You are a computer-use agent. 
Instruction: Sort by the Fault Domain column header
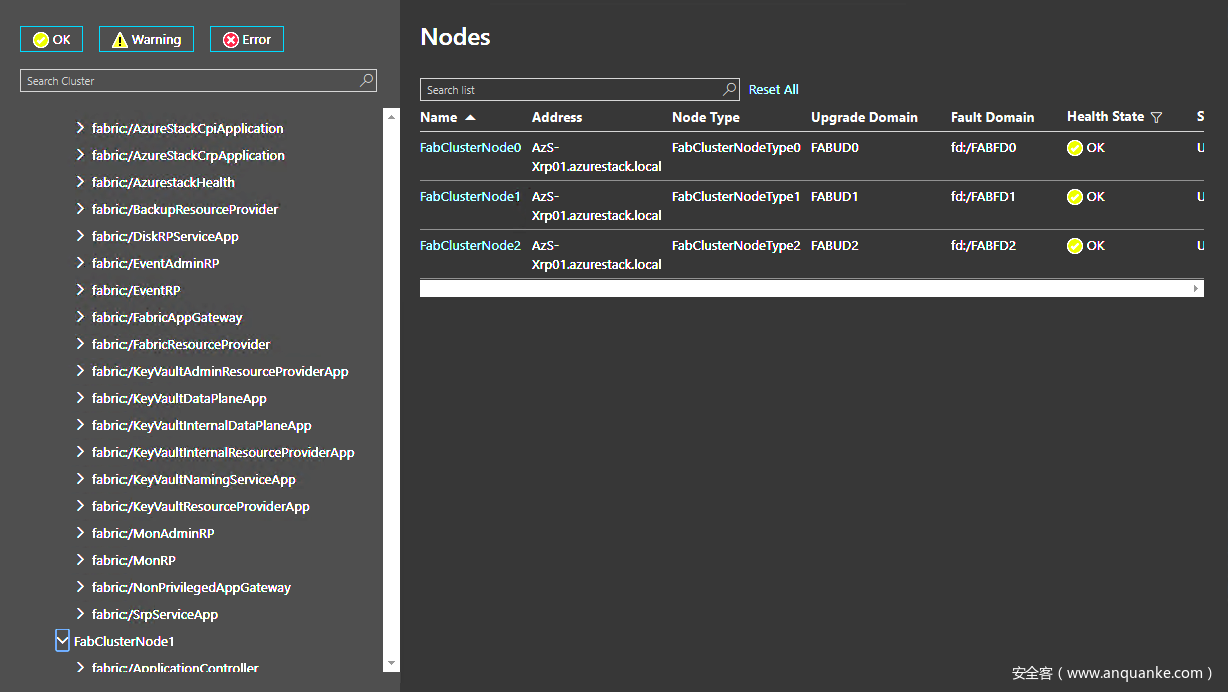993,117
